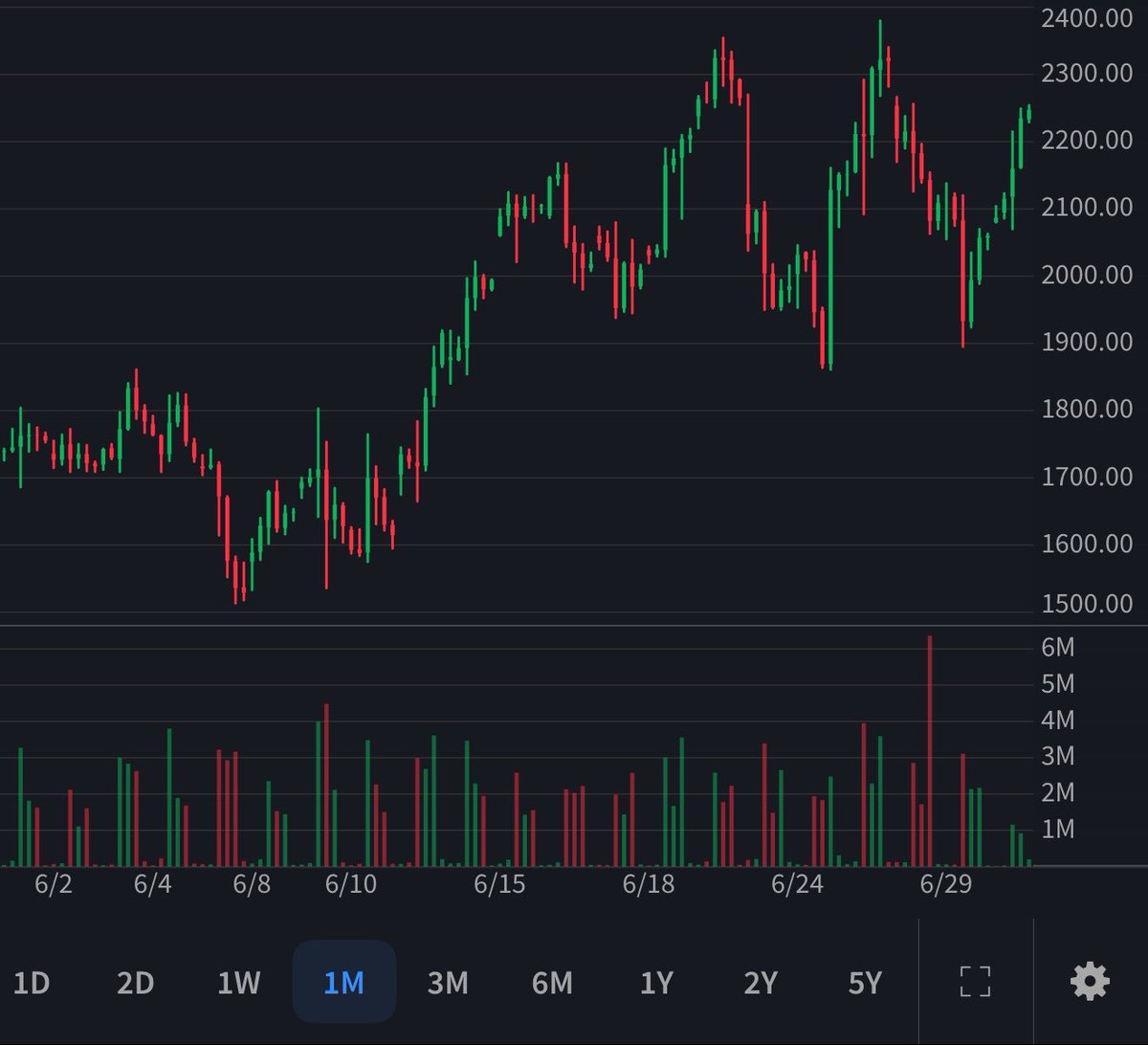The width and height of the screenshot is (1148, 1045).
Task: Select the 1D time range
Action: (32, 983)
